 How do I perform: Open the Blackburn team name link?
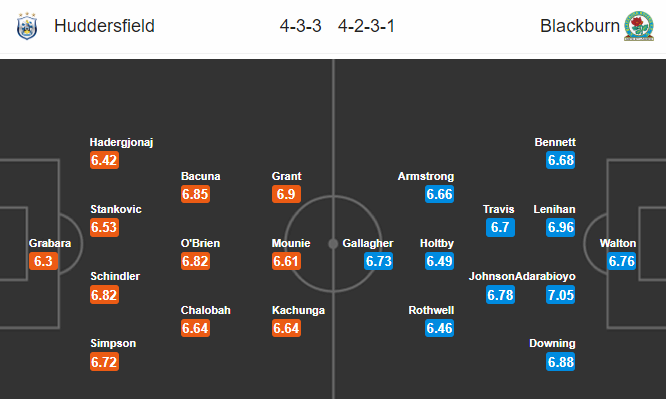click(580, 26)
